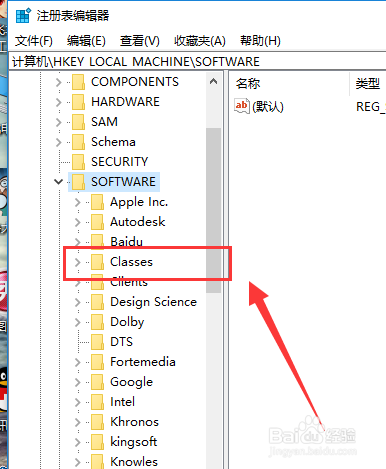386x469 pixels.
Task: Click the 类型 column header
Action: [368, 83]
